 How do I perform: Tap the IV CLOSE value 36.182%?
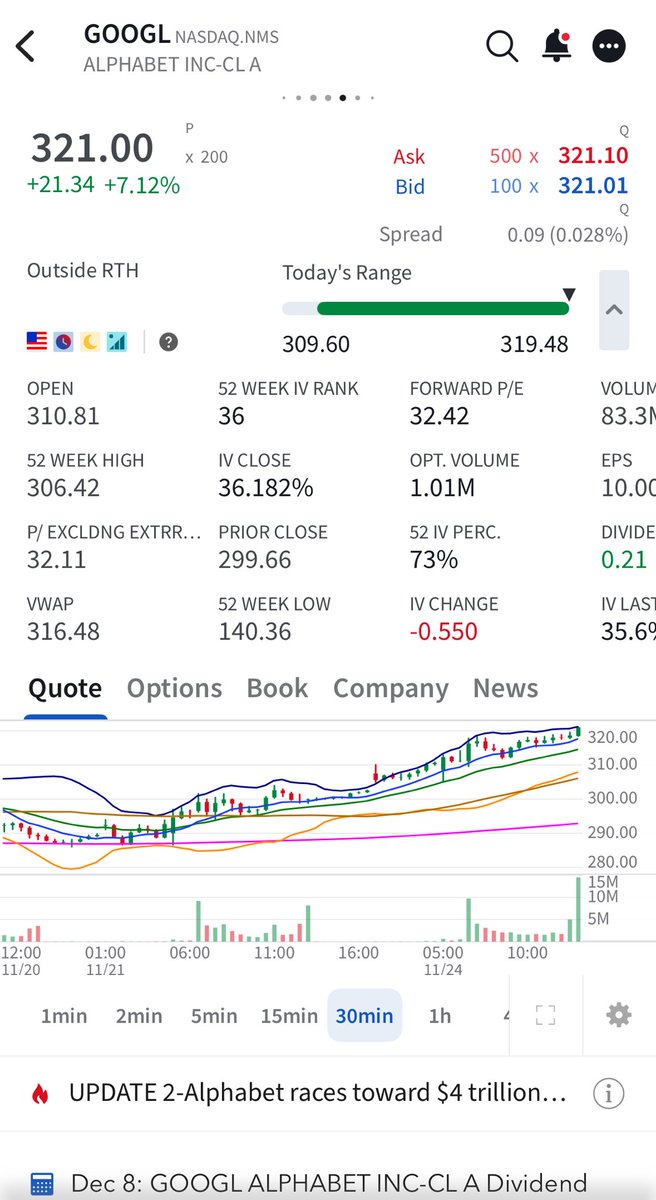266,488
